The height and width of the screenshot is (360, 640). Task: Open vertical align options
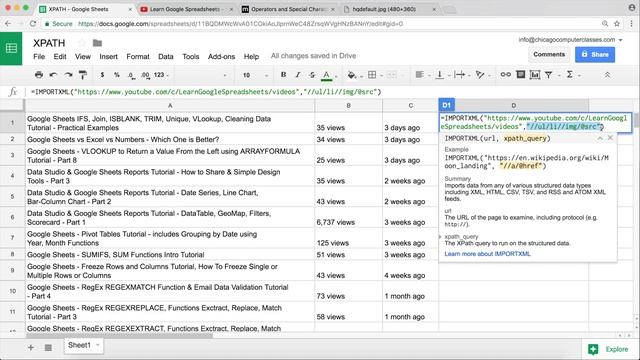(x=440, y=75)
